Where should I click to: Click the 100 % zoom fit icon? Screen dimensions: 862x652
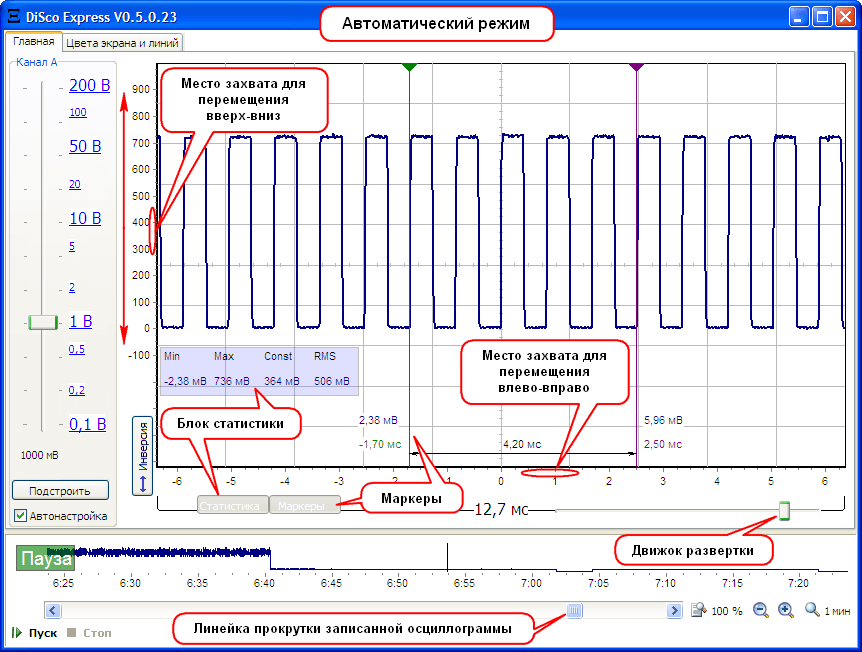pos(699,610)
